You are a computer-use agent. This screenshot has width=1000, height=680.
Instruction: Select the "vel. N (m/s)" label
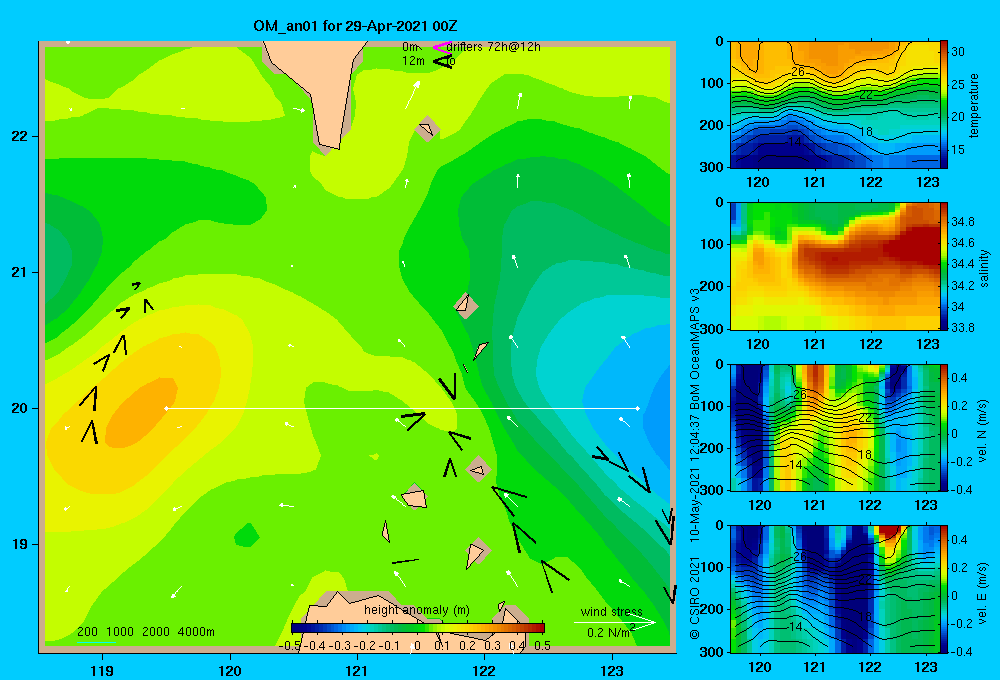[x=983, y=431]
